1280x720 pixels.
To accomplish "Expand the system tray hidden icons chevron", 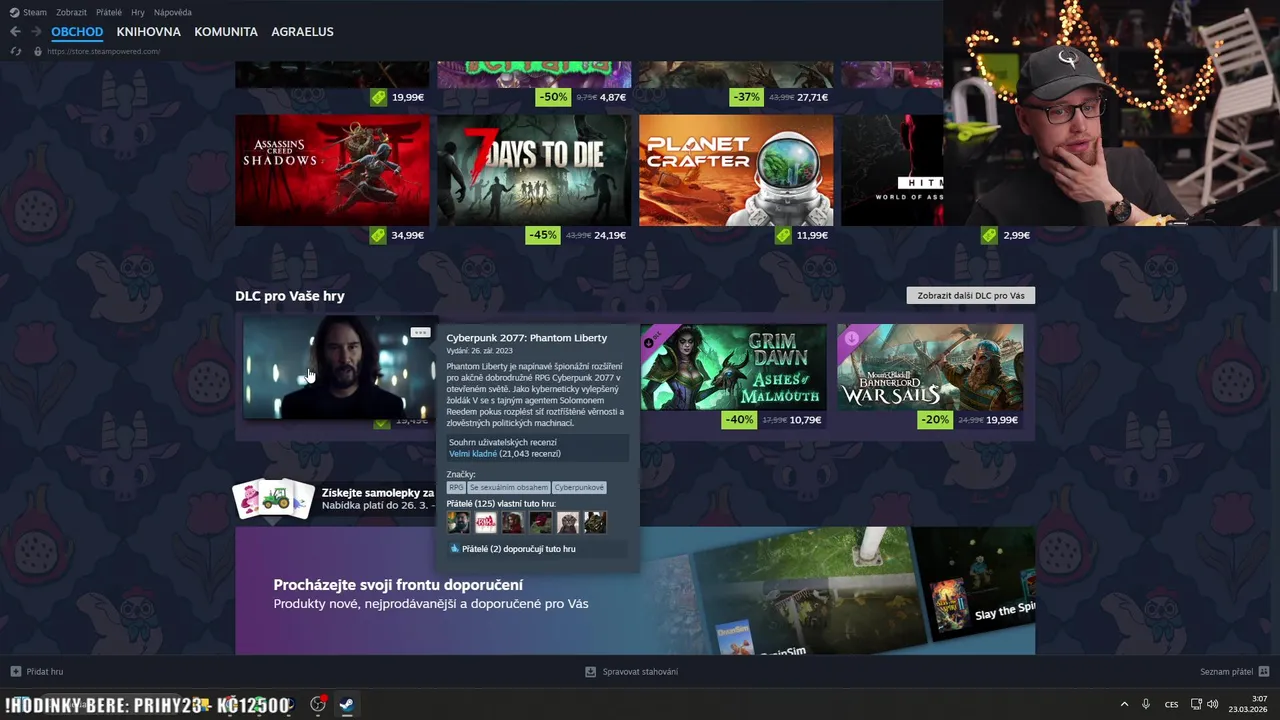I will 1124,704.
